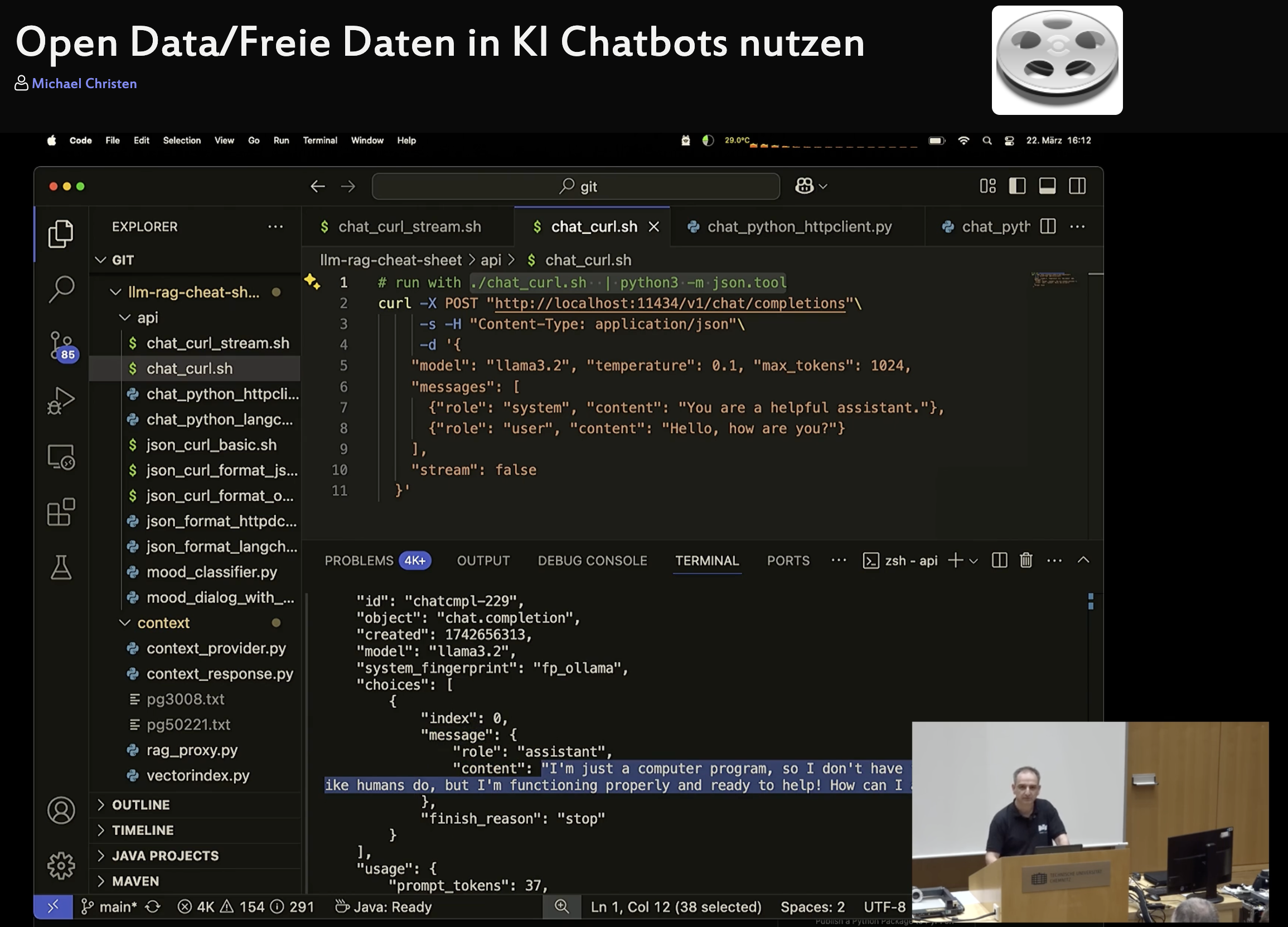Click Spaces: 2 indentation setting
Image resolution: width=1288 pixels, height=927 pixels.
[812, 906]
